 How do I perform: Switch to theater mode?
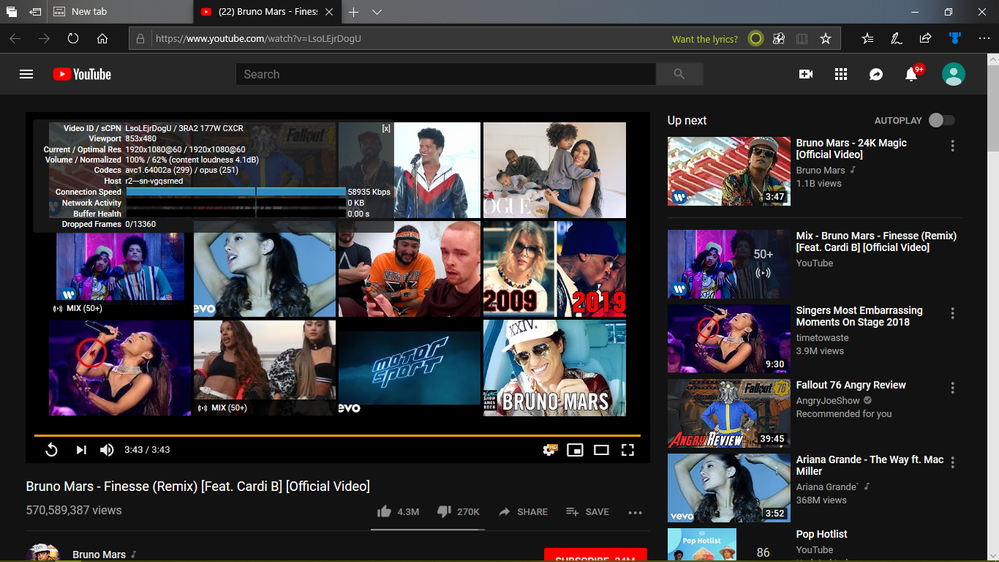601,450
